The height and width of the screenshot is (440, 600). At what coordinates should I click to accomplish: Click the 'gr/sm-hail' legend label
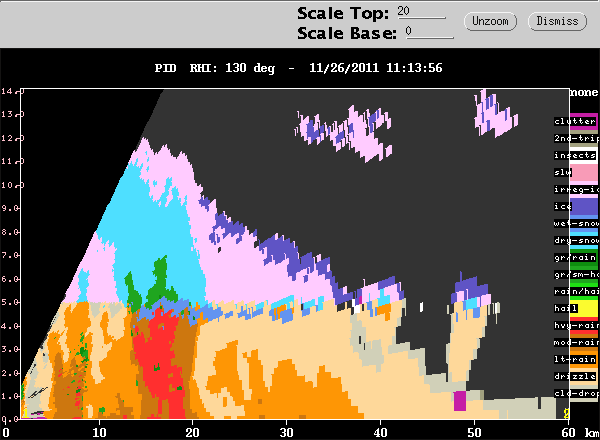(576, 274)
